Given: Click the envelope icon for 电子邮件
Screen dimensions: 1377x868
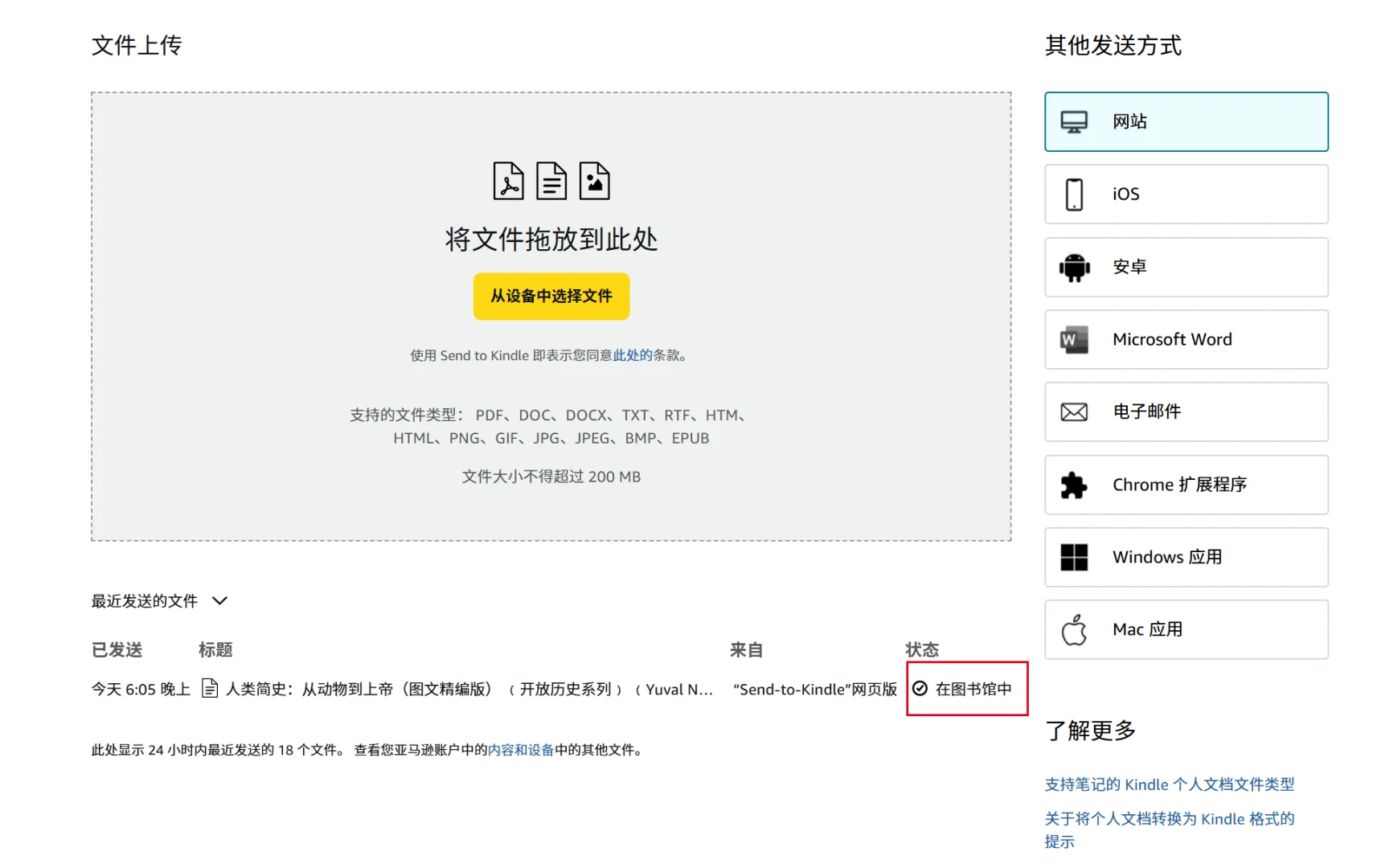Looking at the screenshot, I should point(1074,412).
